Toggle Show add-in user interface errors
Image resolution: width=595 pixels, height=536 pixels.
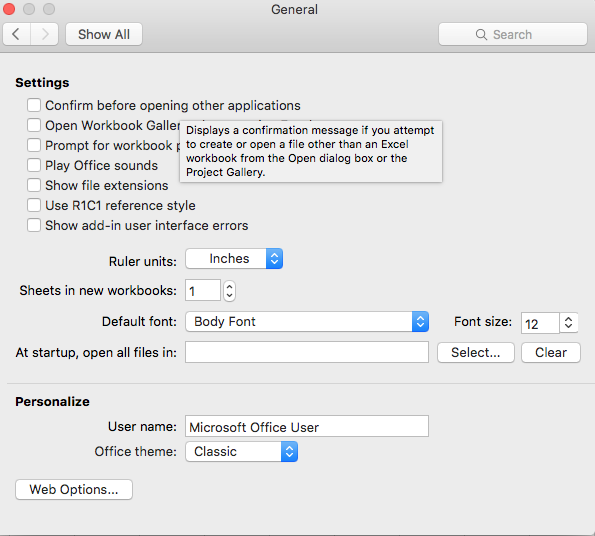tap(34, 225)
